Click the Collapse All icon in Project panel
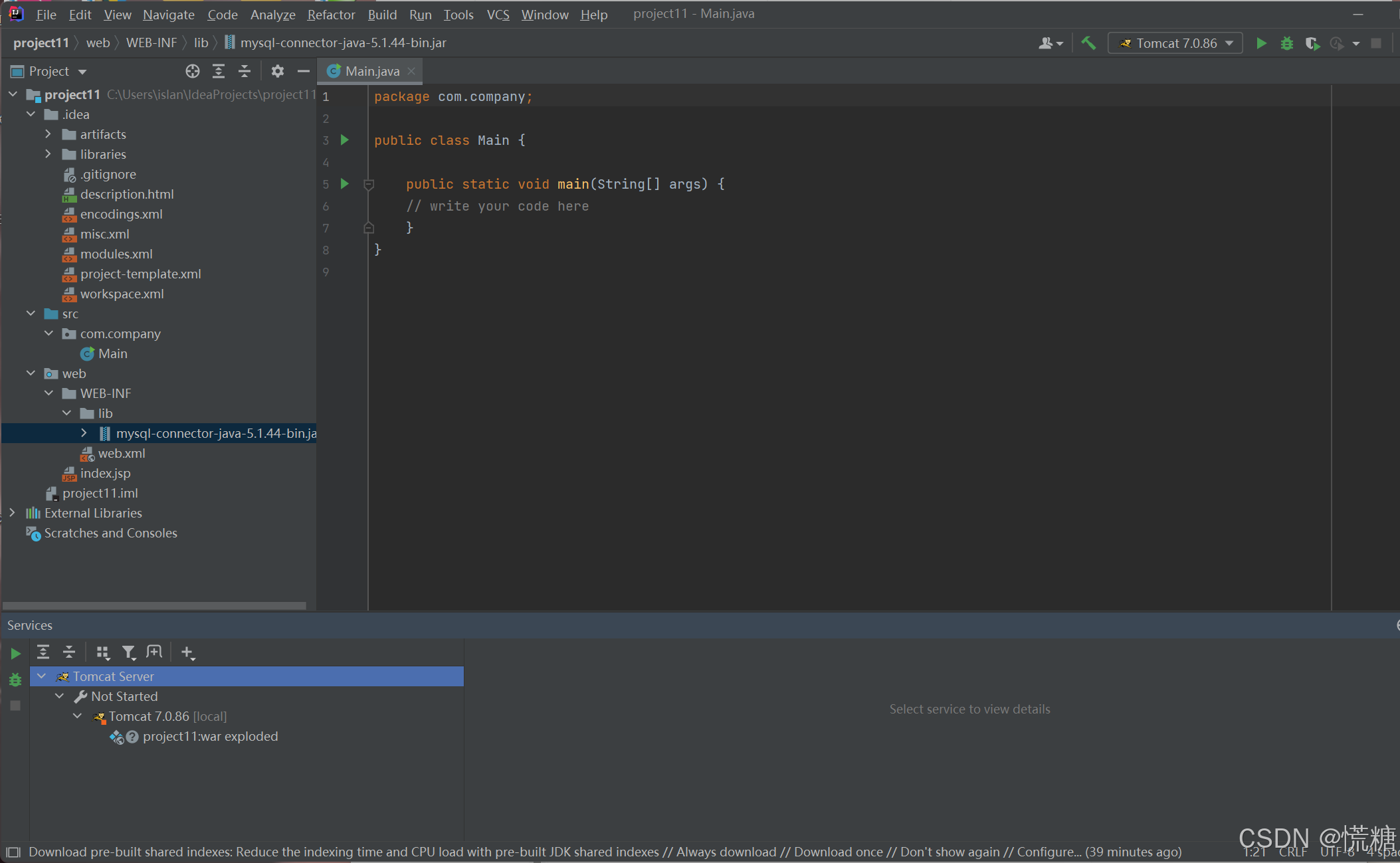 point(245,70)
